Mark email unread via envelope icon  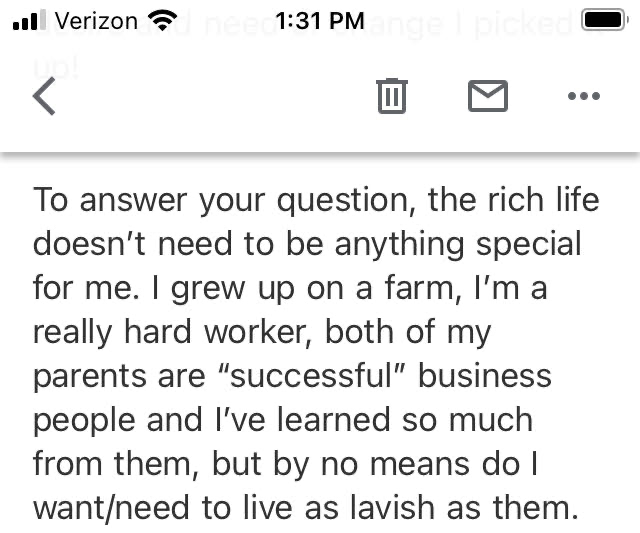pos(488,96)
